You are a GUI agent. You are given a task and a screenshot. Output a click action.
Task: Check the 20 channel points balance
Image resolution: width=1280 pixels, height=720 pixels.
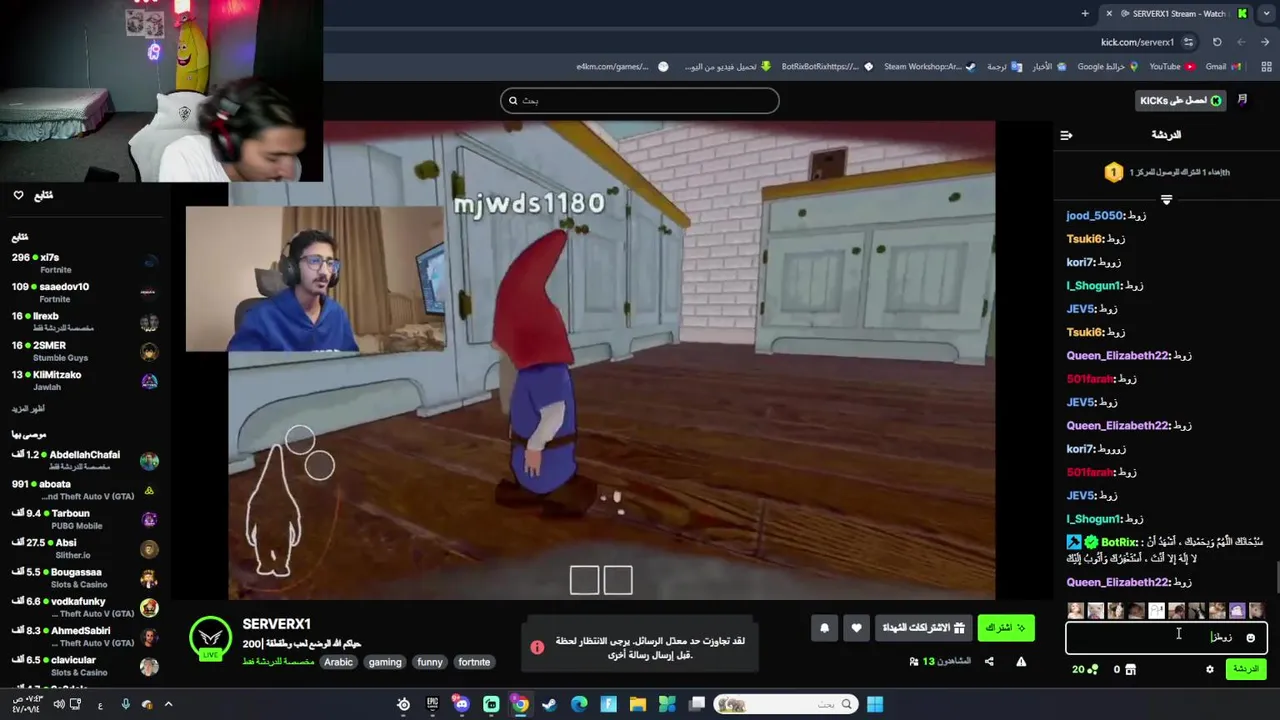tap(1085, 670)
